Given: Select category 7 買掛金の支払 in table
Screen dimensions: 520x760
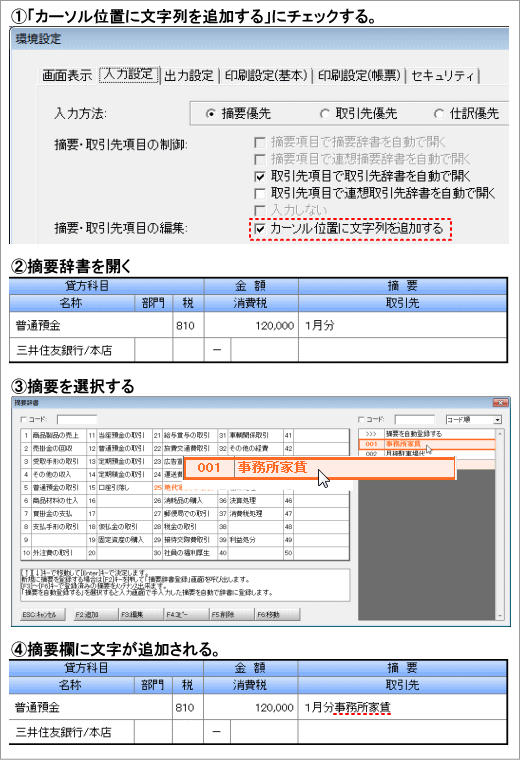Looking at the screenshot, I should pos(54,513).
